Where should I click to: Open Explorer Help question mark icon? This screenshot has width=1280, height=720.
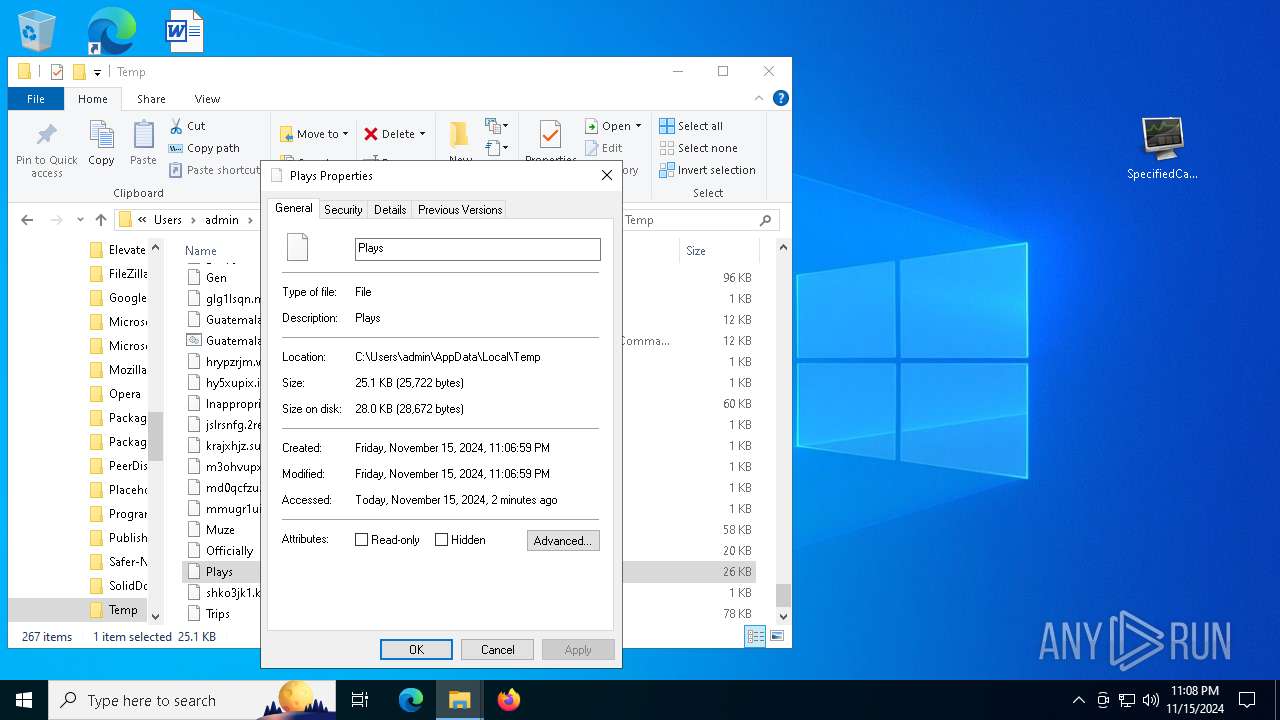781,98
